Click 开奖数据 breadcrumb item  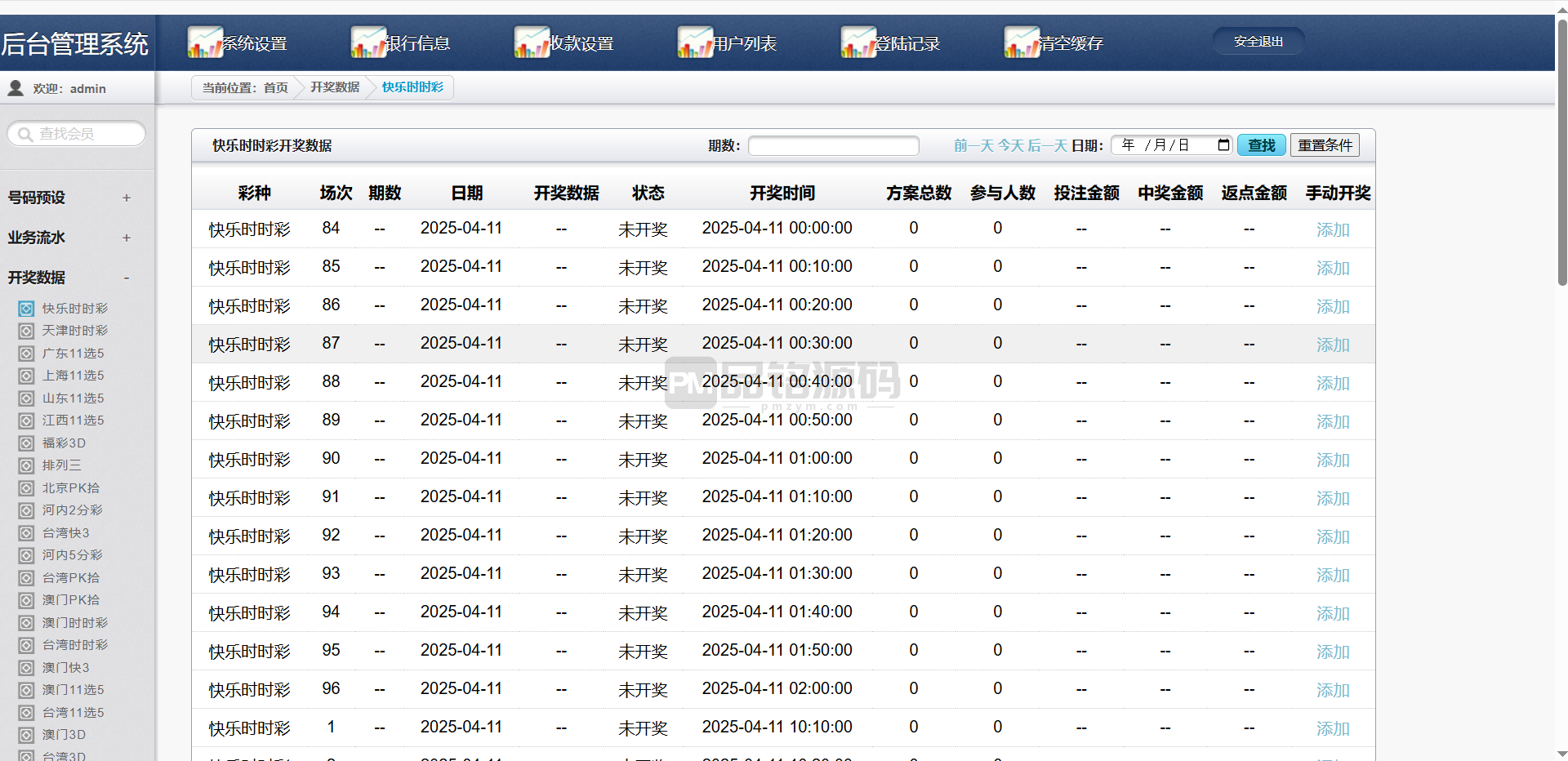335,87
